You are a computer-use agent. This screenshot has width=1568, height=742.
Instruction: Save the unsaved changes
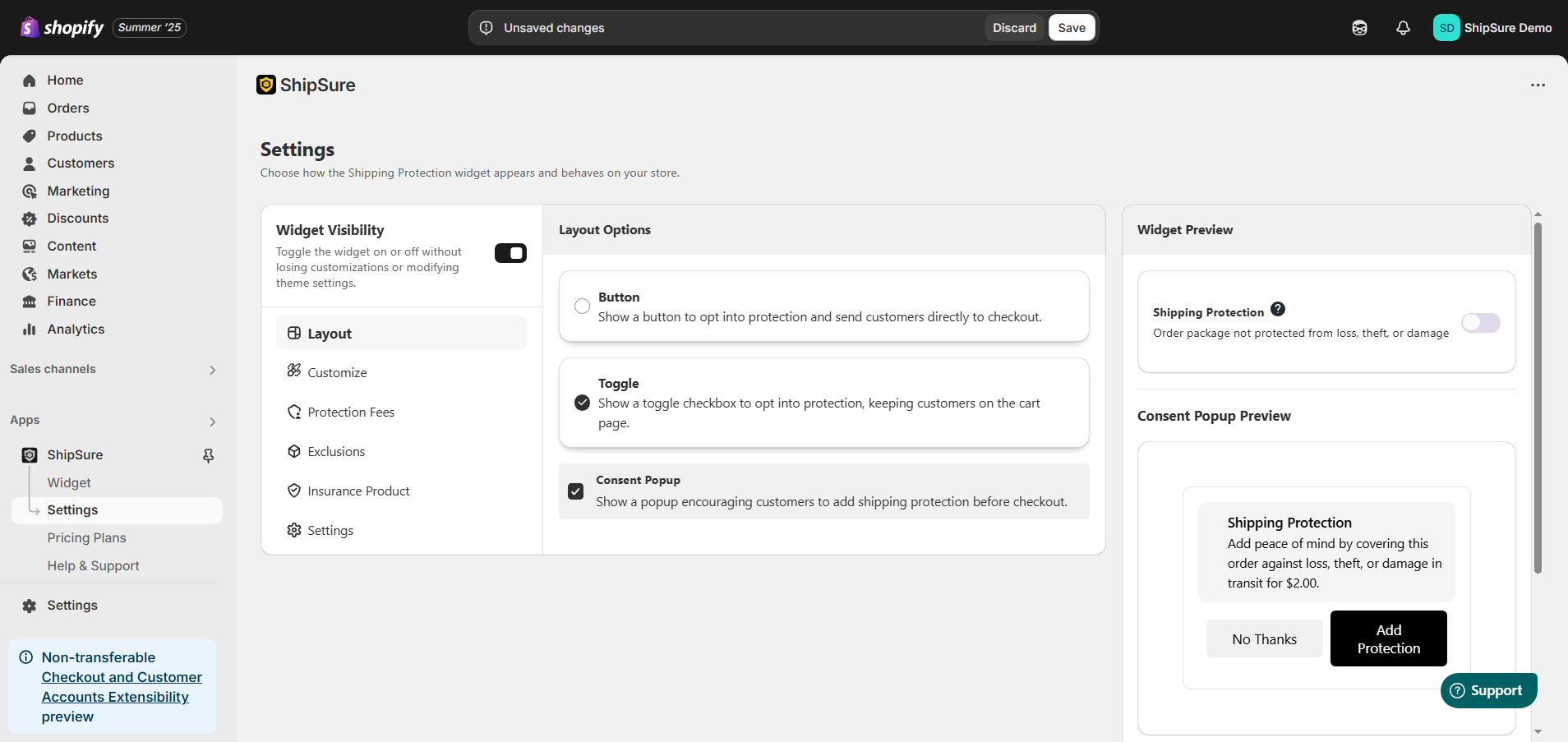tap(1072, 28)
